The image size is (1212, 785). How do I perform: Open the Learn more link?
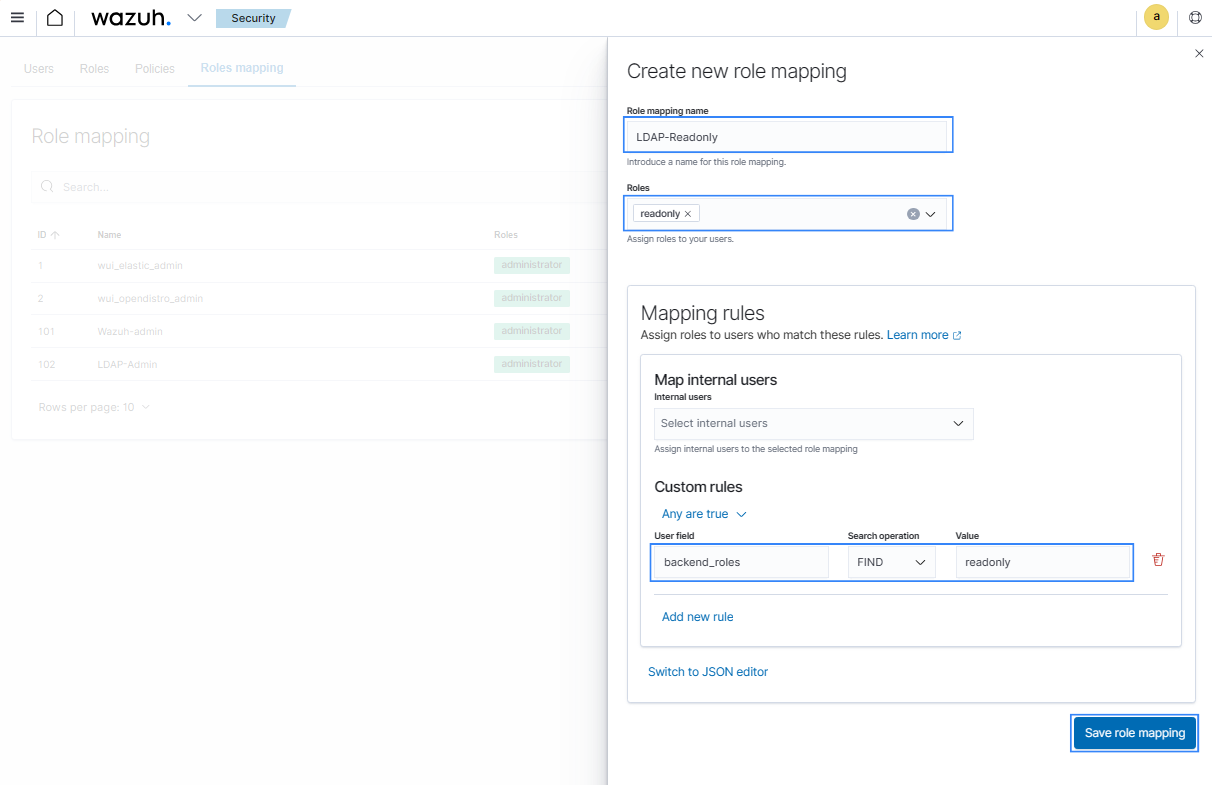(x=924, y=335)
